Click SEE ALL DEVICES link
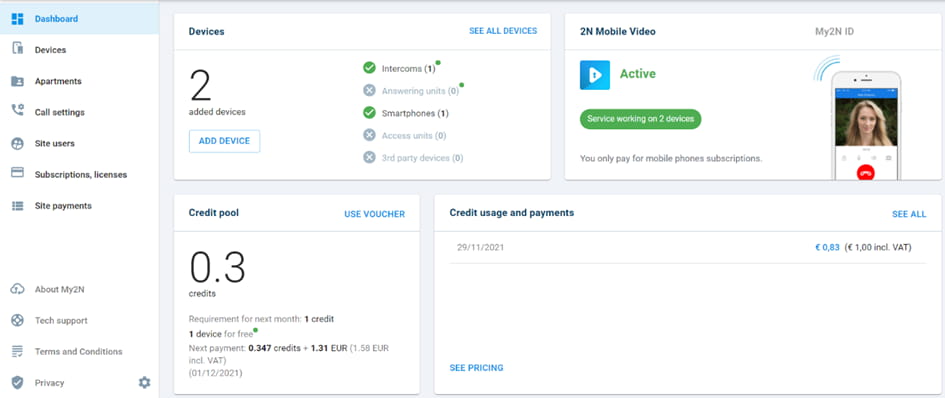This screenshot has width=945, height=398. [503, 31]
